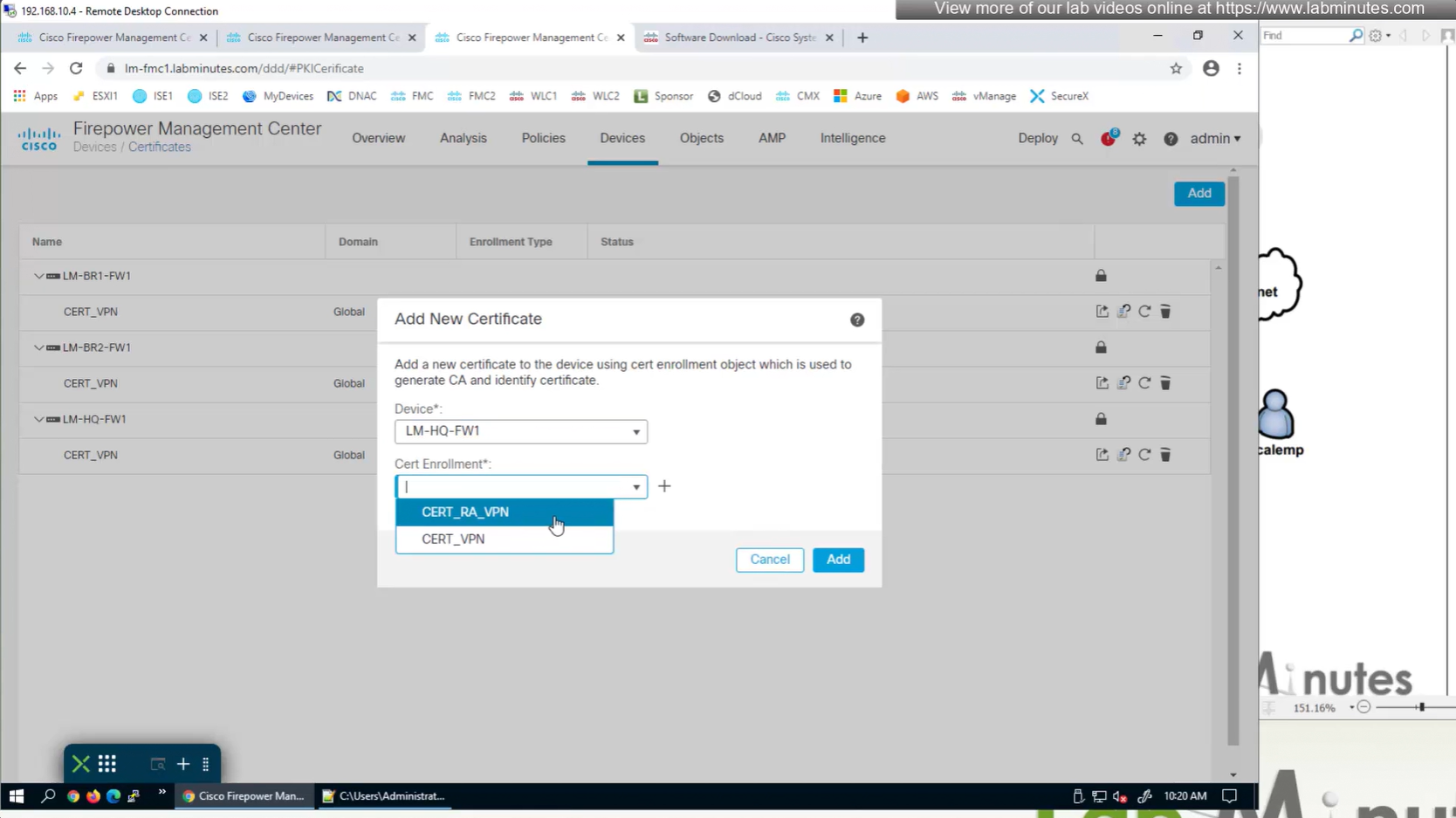
Task: Cancel the Add New Certificate dialog
Action: 769,560
